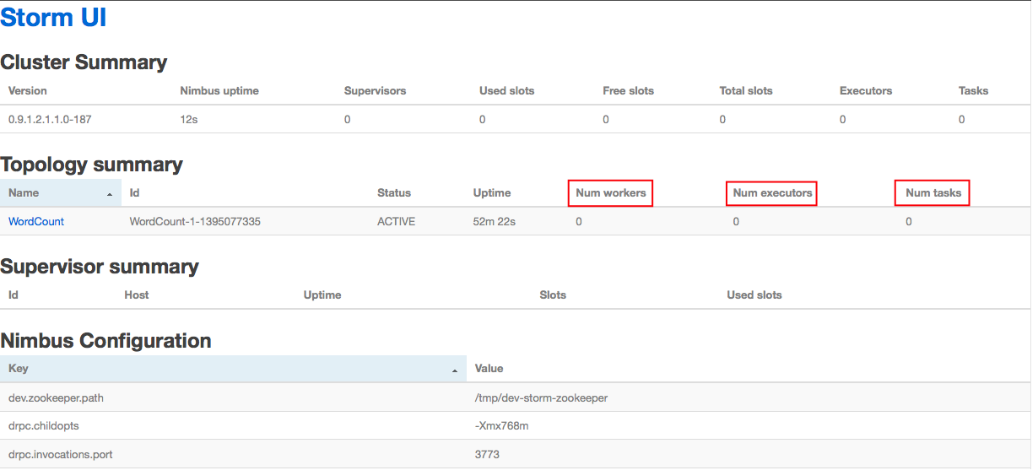The height and width of the screenshot is (470, 1032).
Task: Select the dev.zookeeper.path configuration row
Action: [56, 398]
